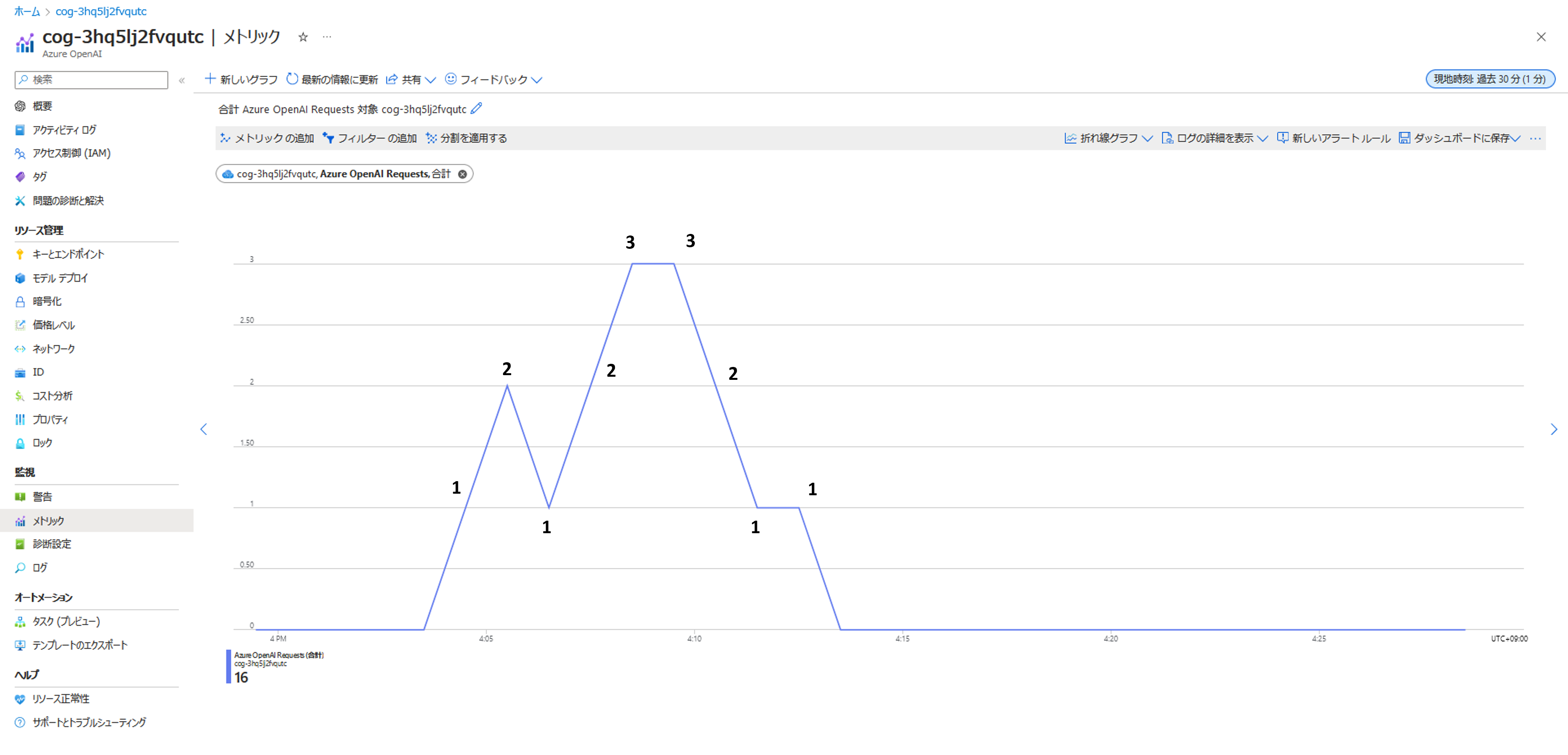Open ダッシュボードに保存 dropdown
This screenshot has width=1568, height=755.
coord(1460,139)
